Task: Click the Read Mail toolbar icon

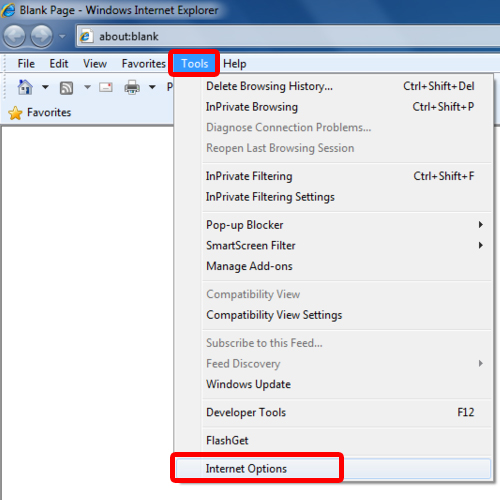Action: pos(106,87)
